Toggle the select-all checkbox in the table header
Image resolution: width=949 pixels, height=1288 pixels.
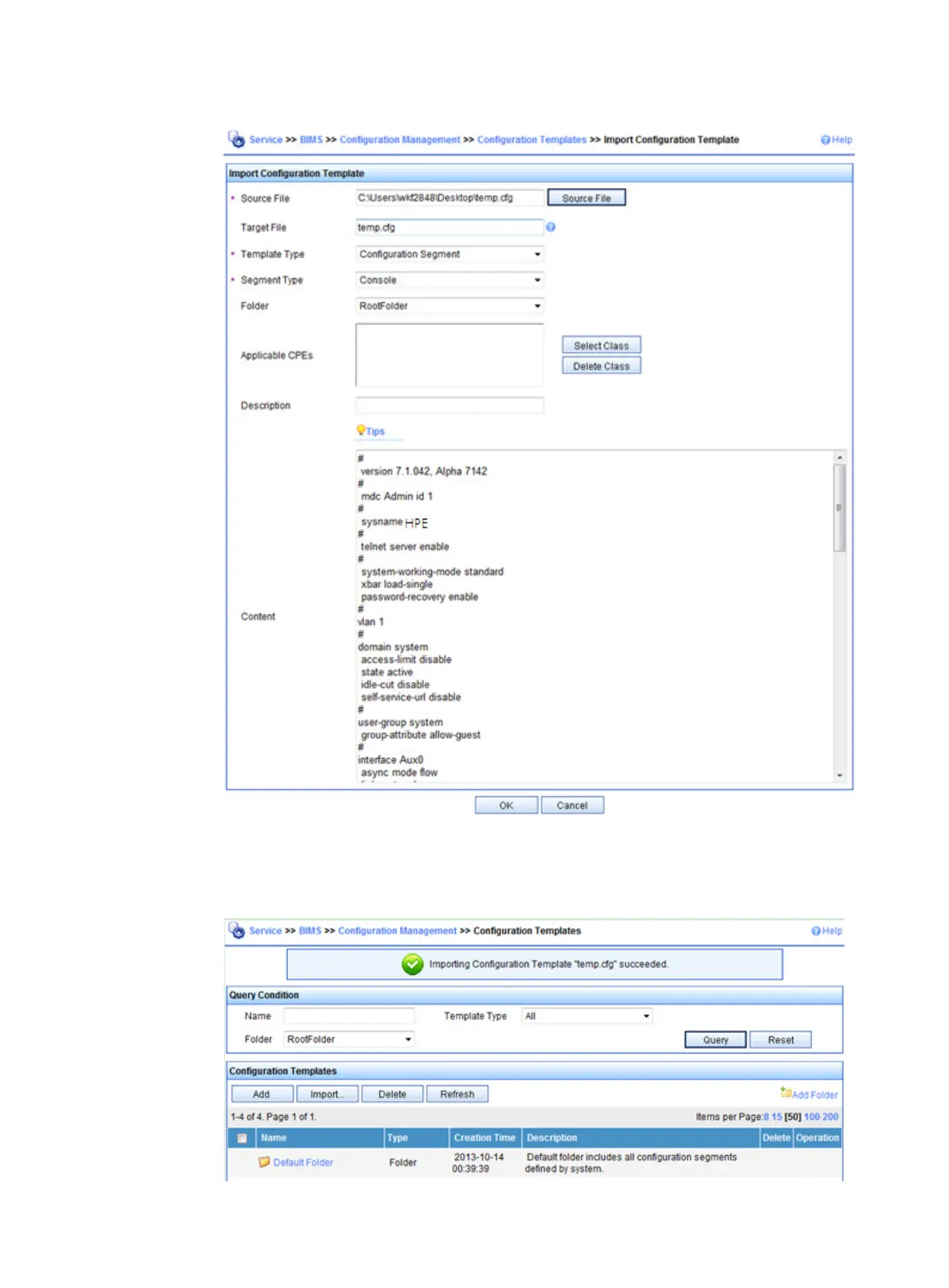click(x=241, y=1138)
